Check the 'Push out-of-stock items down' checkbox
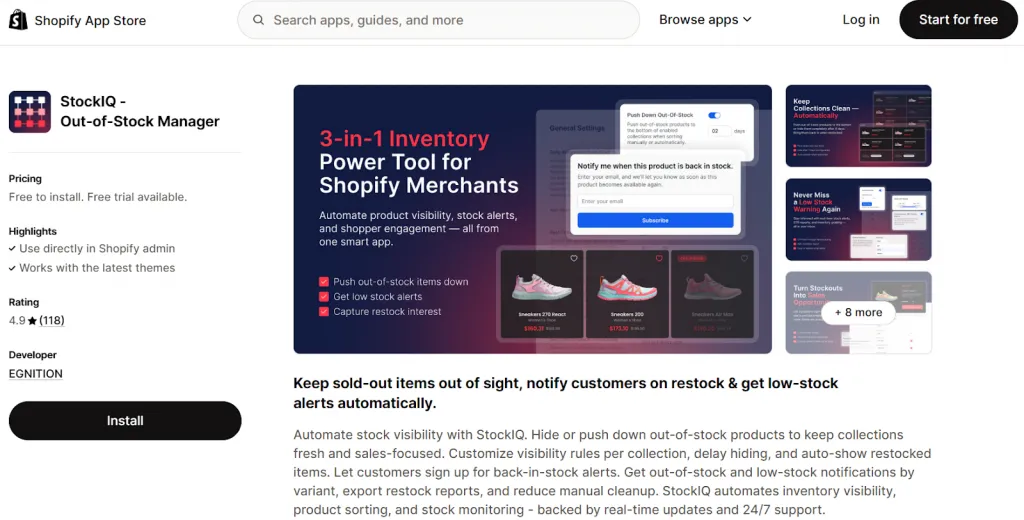 pyautogui.click(x=324, y=282)
